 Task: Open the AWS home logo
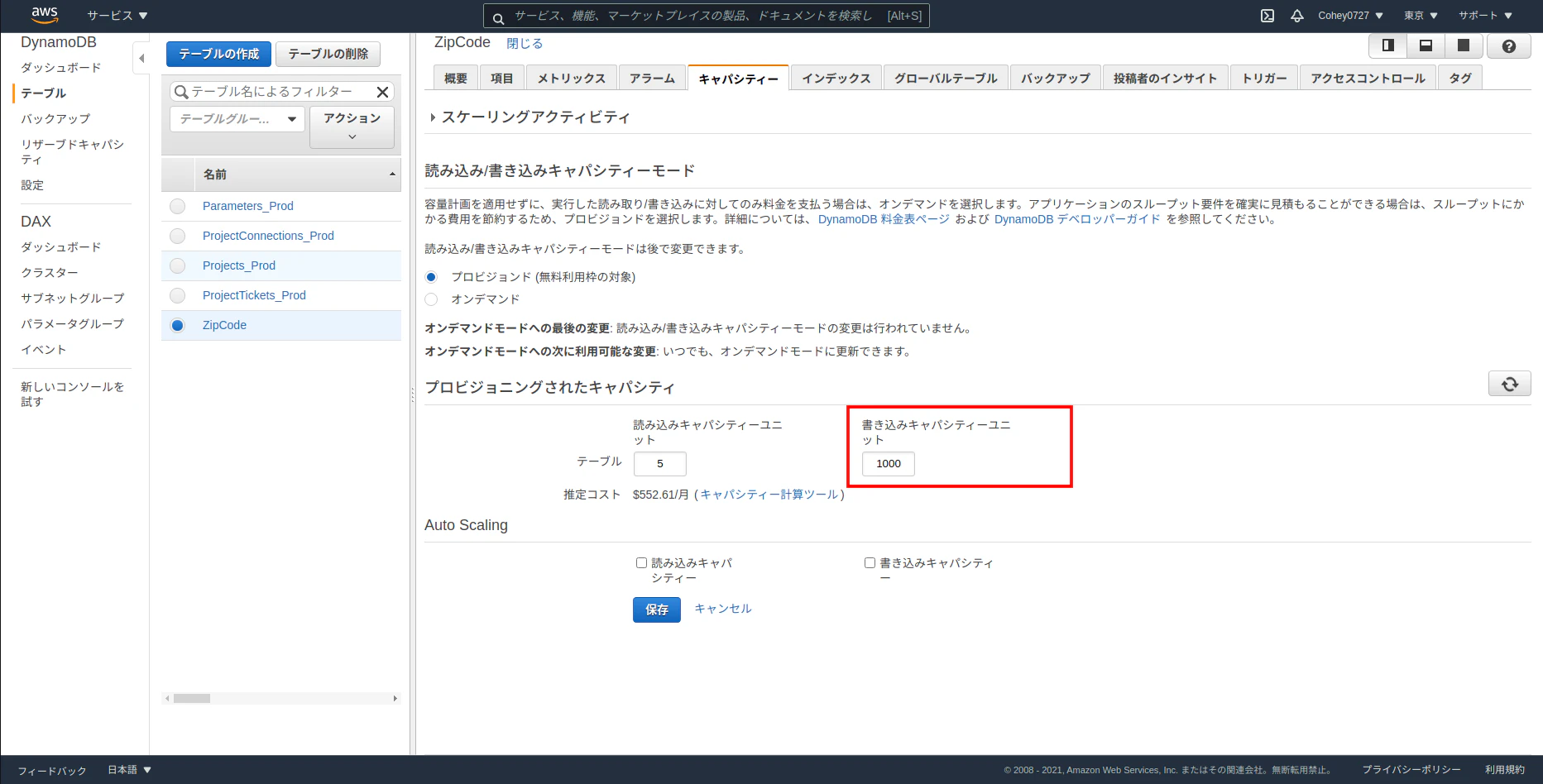44,15
